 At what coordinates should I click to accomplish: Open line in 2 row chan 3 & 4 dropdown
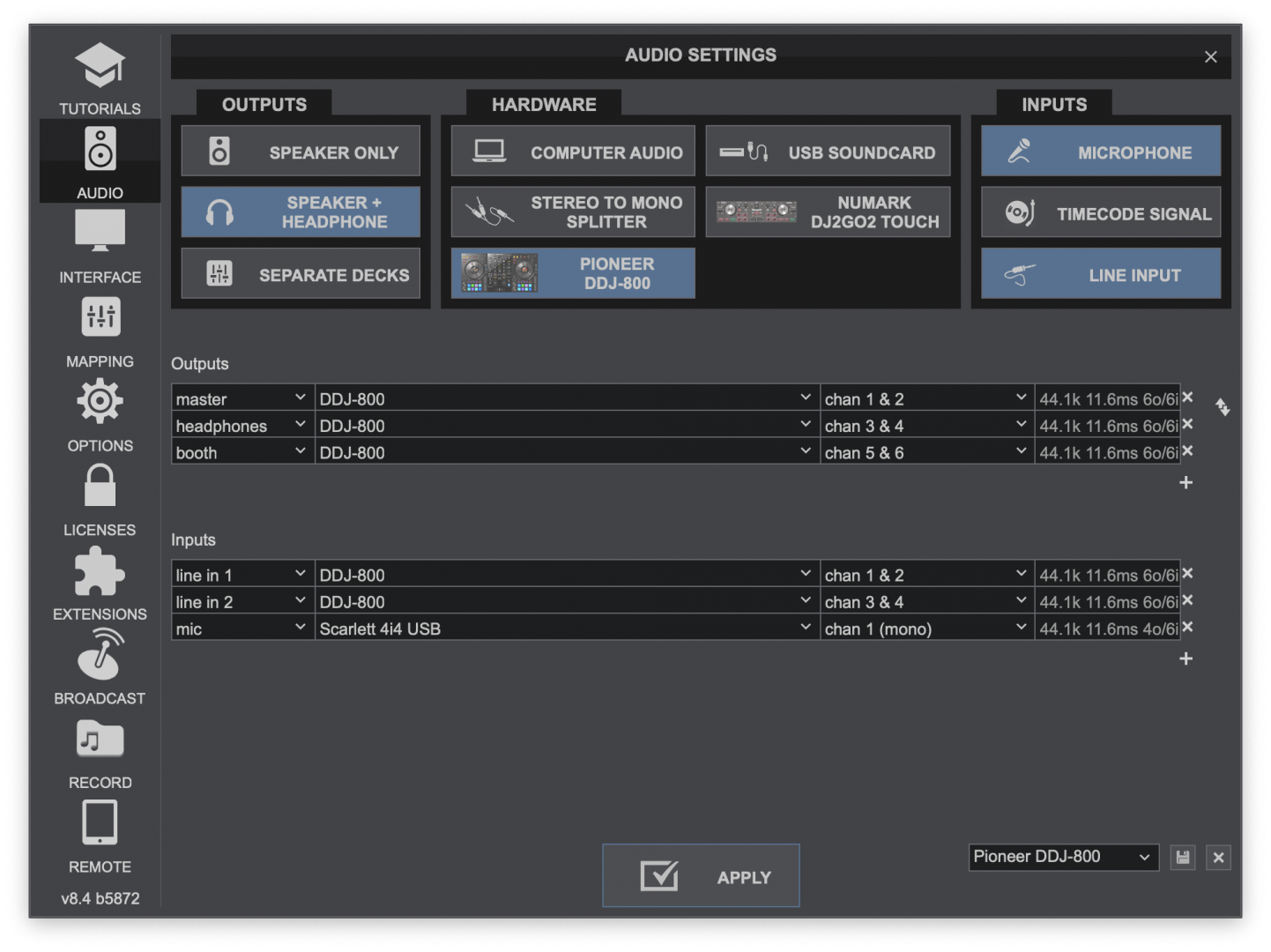click(x=926, y=601)
